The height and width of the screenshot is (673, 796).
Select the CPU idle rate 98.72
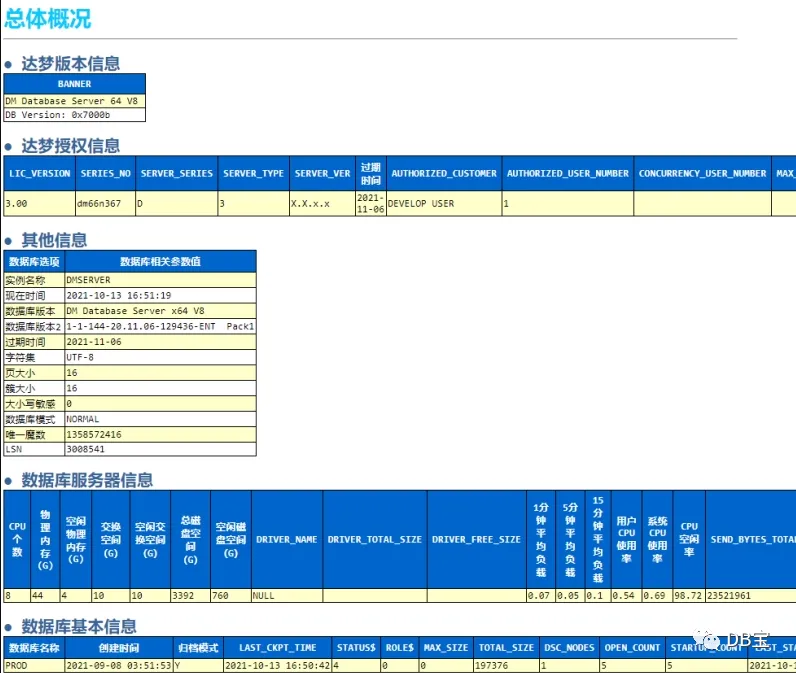tap(689, 596)
